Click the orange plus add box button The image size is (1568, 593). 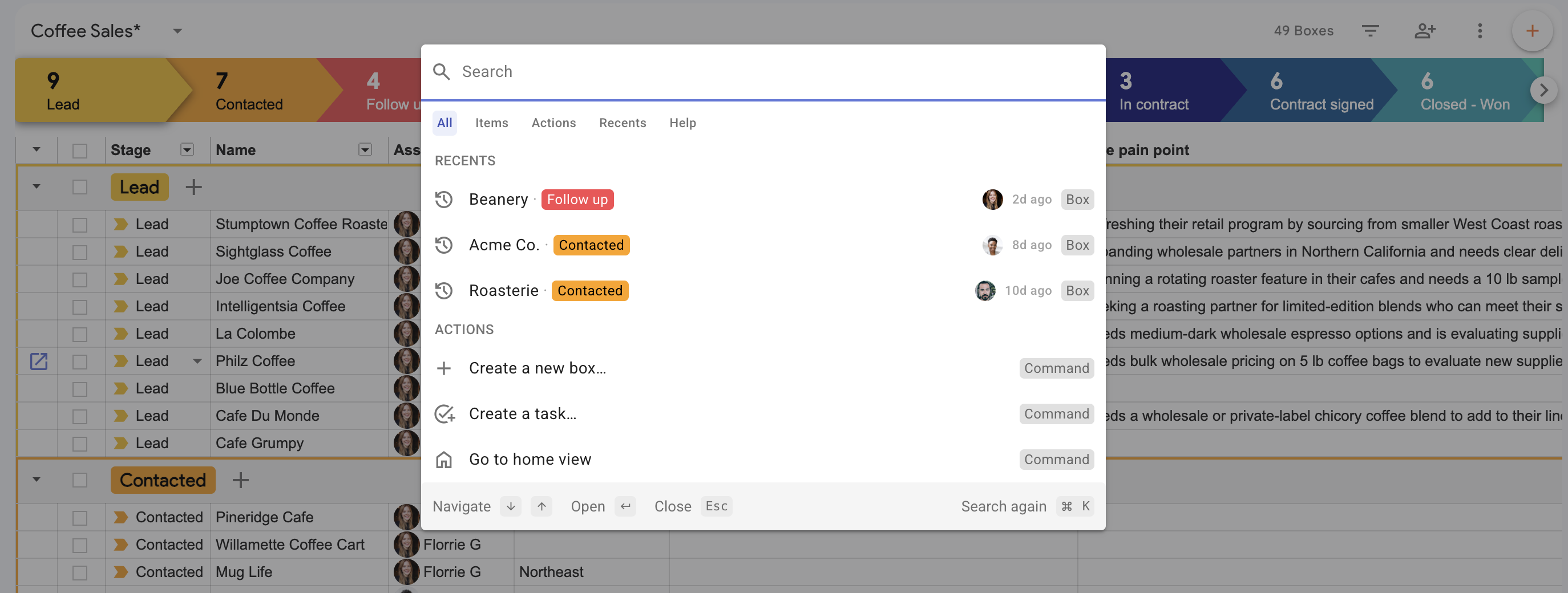click(x=1532, y=30)
